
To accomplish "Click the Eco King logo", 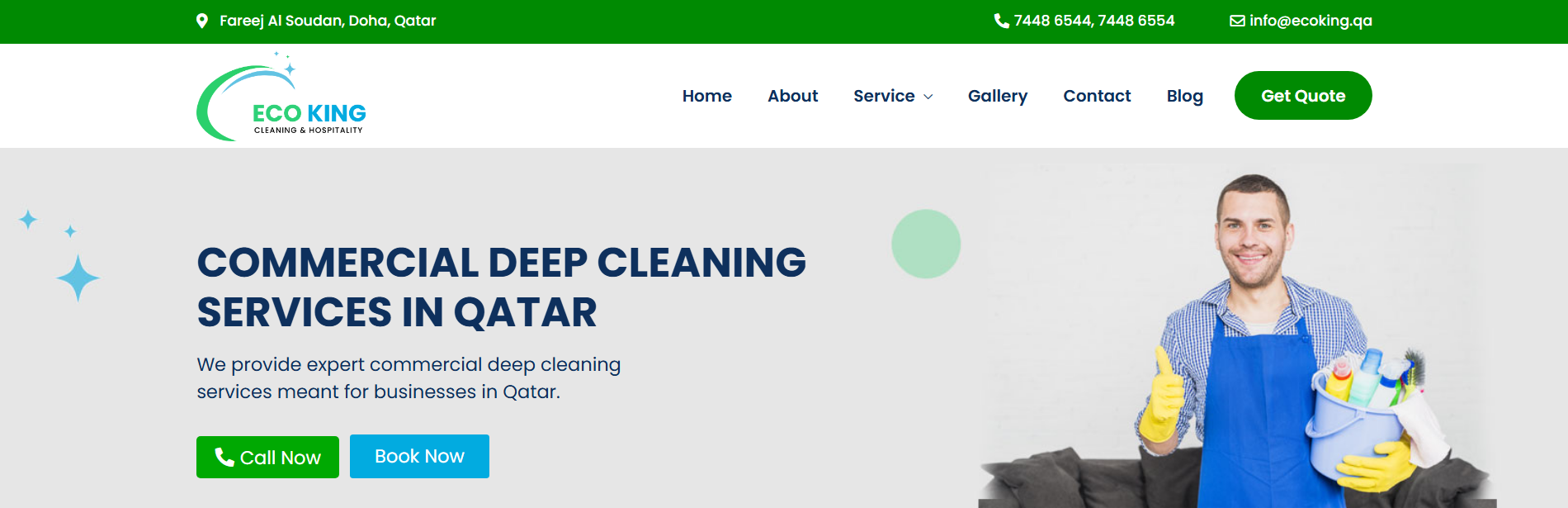I will tap(281, 97).
